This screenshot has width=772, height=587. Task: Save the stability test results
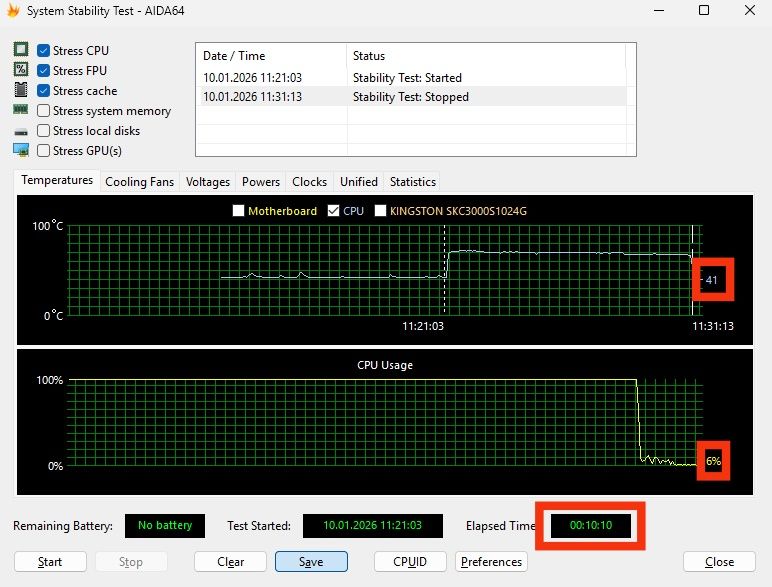311,562
